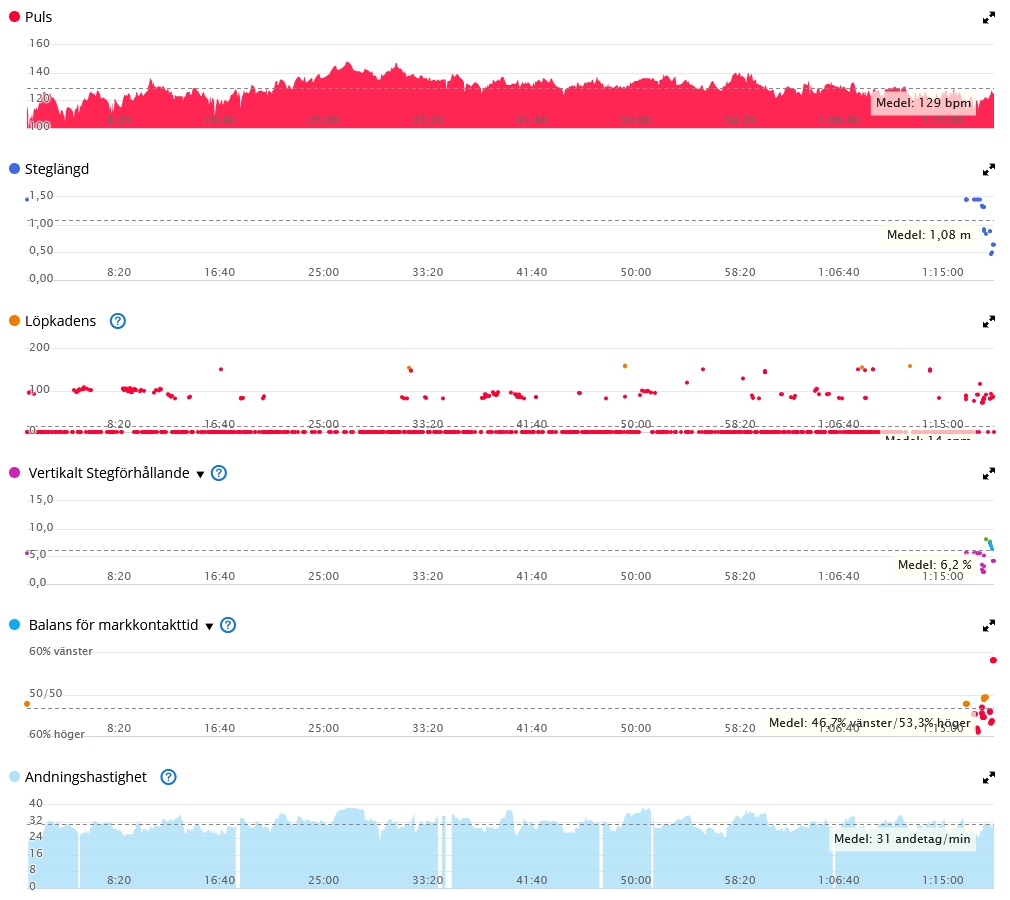Click the '50/50' balance axis label
The height and width of the screenshot is (900, 1010).
click(46, 694)
